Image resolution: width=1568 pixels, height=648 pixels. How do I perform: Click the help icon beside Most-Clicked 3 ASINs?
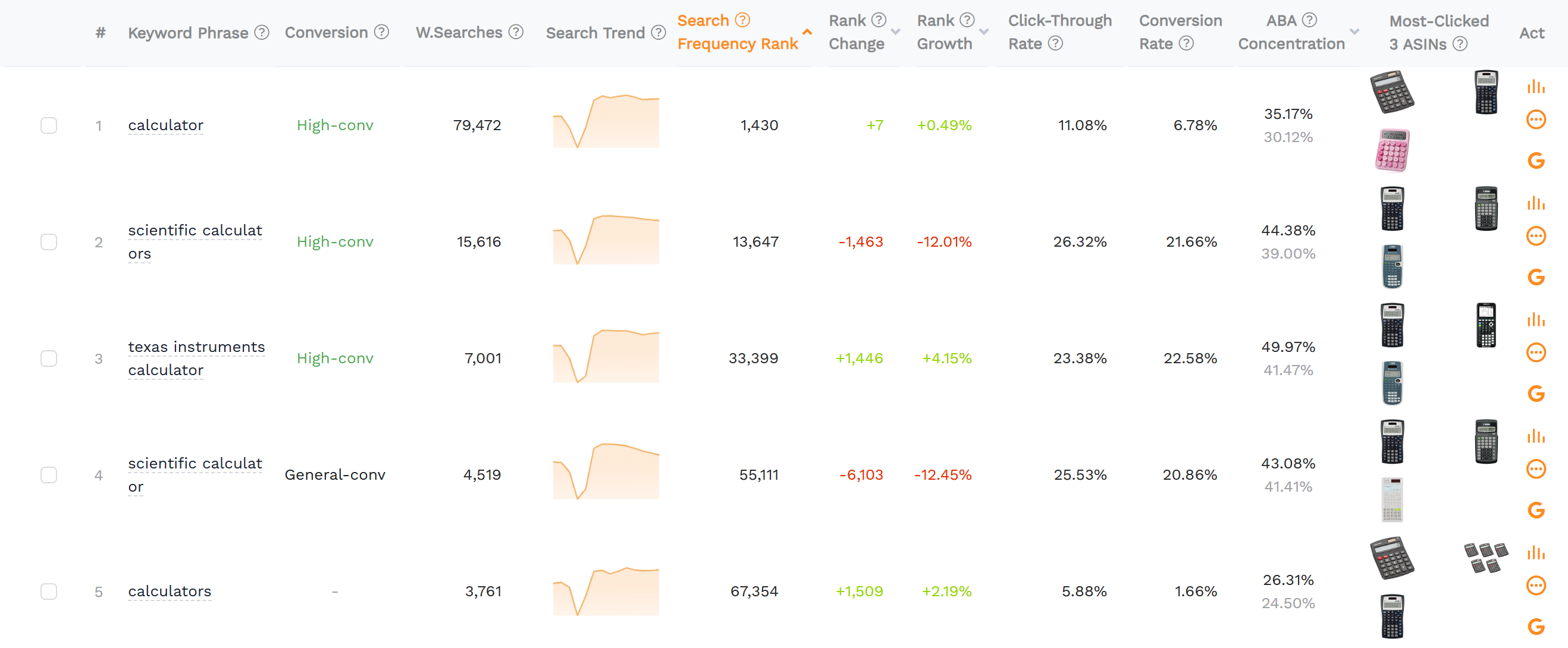1460,44
